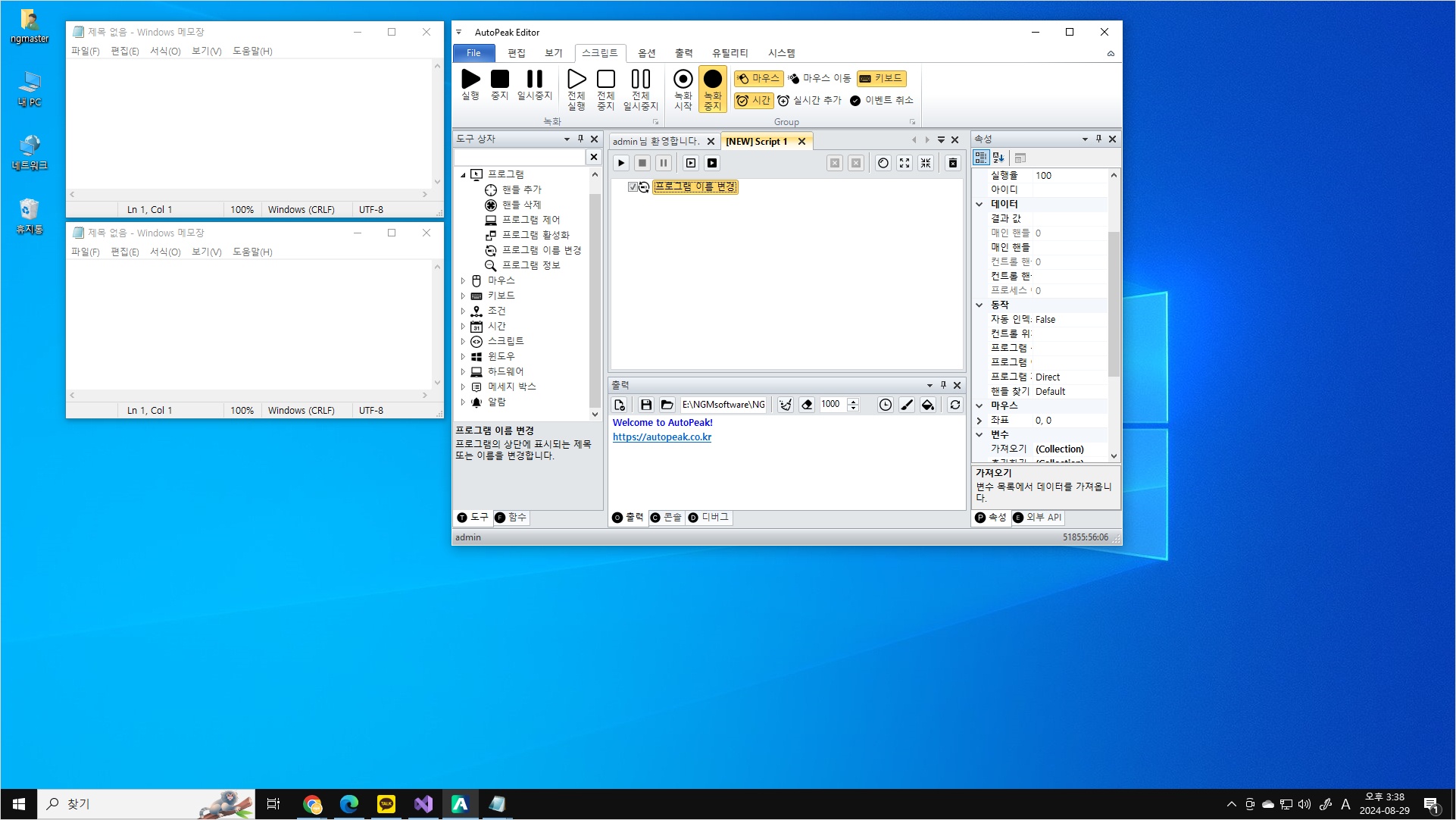Click the 전체 일시중지 pause-all icon
The image size is (1456, 820).
(640, 80)
